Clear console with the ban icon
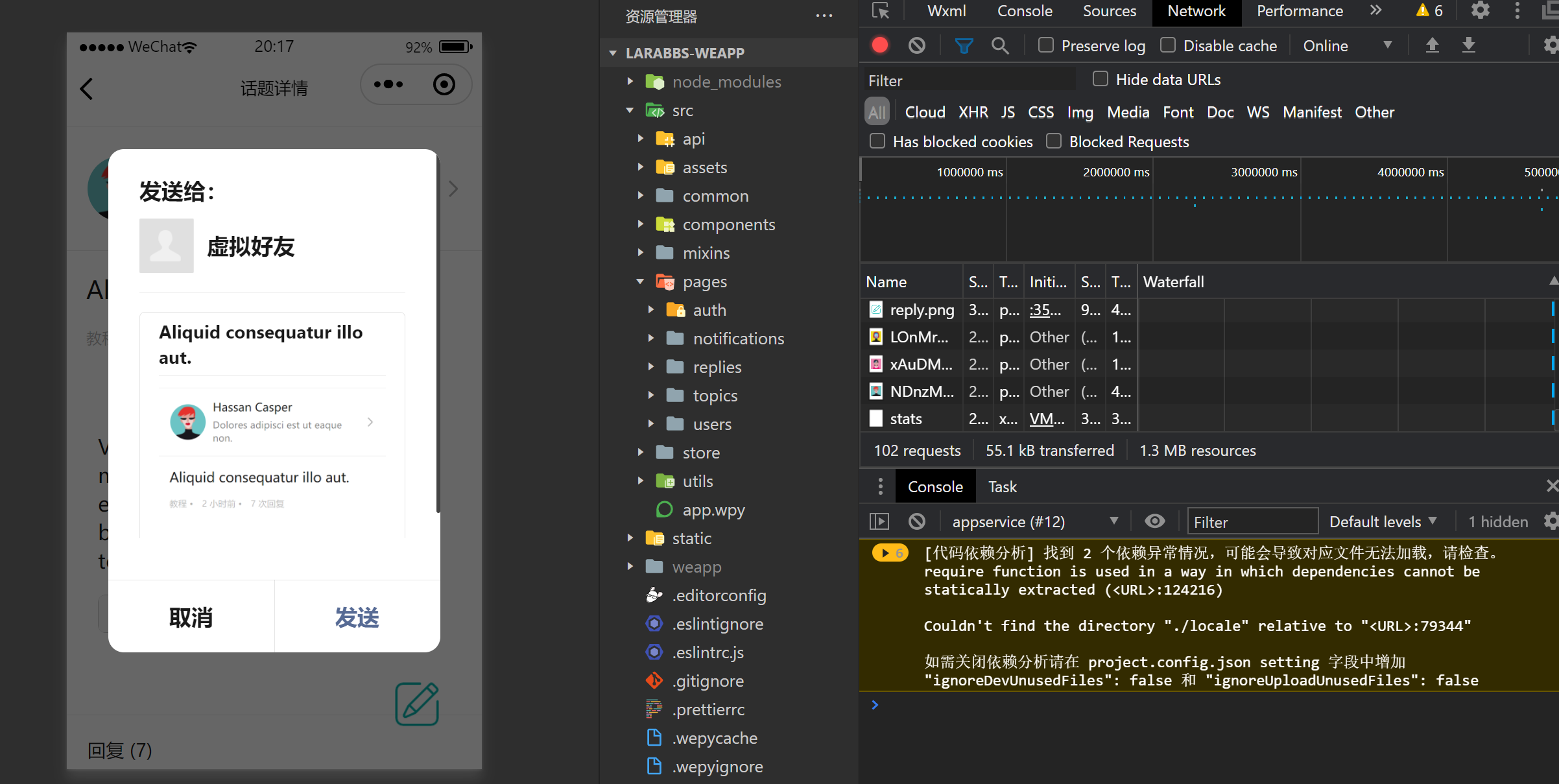Screen dimensions: 1559x784 (x=916, y=521)
